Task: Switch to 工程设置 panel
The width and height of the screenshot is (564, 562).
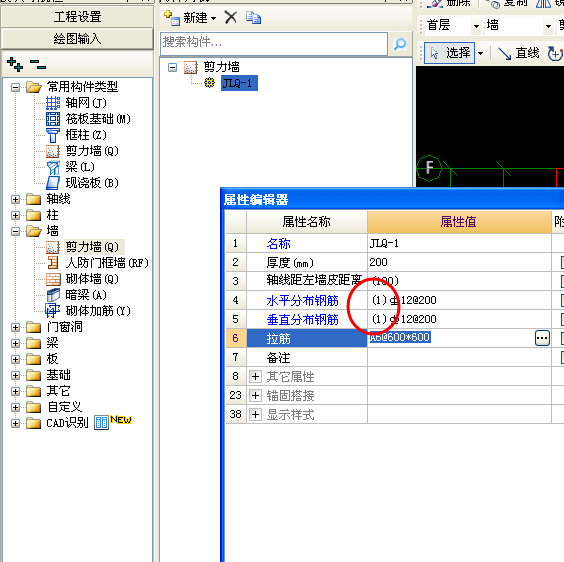Action: coord(77,17)
